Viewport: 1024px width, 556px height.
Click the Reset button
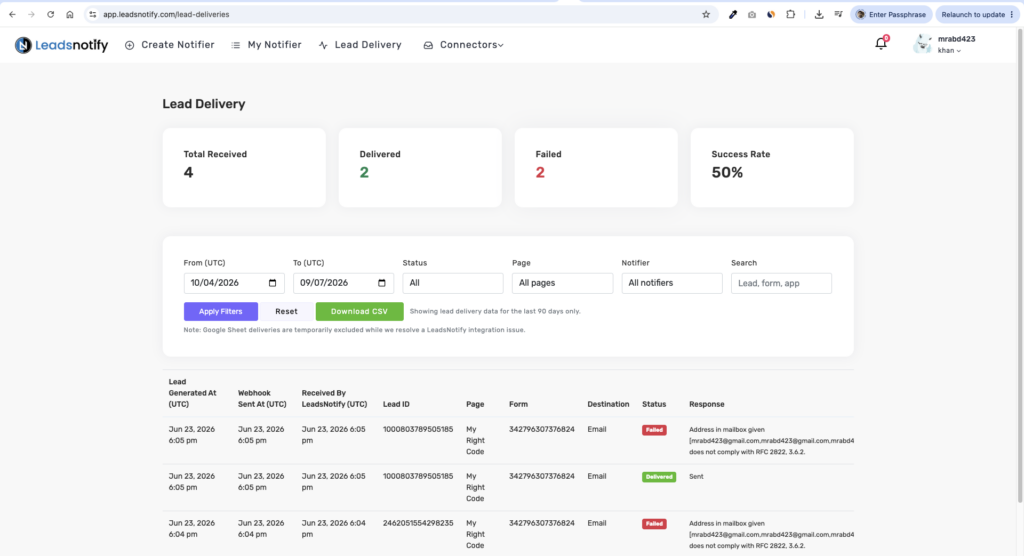tap(286, 312)
